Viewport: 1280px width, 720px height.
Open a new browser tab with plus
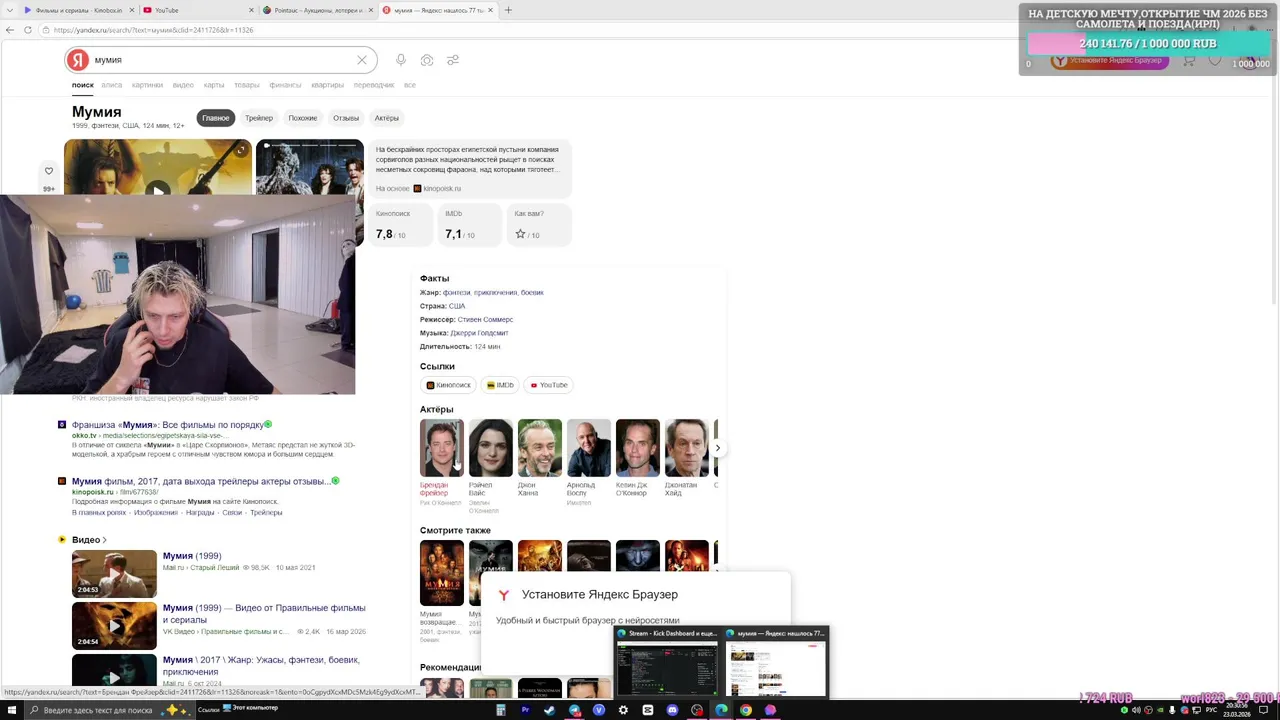point(508,10)
